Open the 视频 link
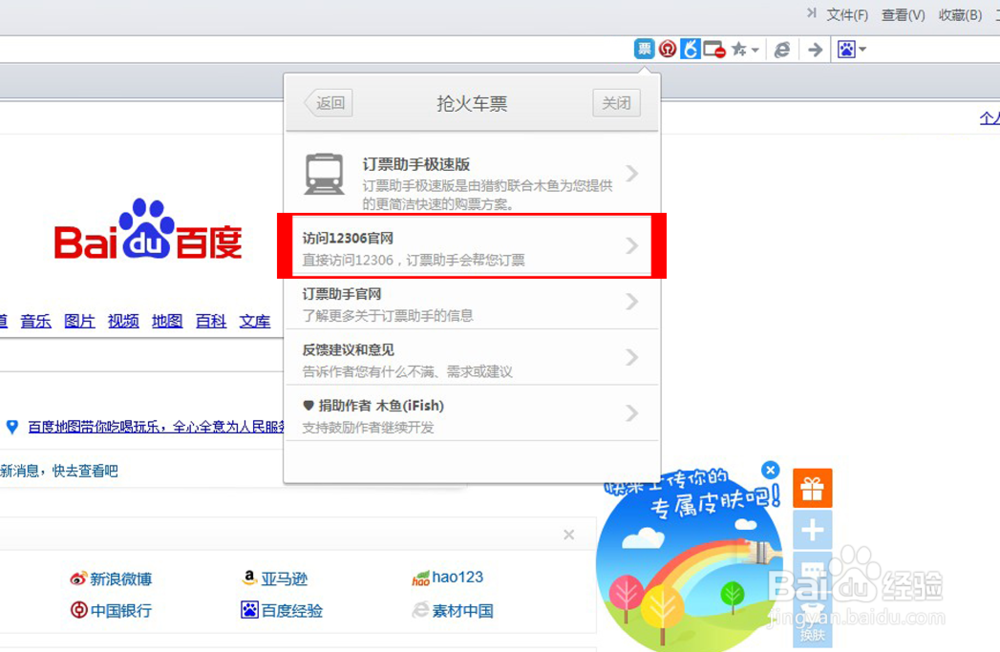 click(x=123, y=321)
